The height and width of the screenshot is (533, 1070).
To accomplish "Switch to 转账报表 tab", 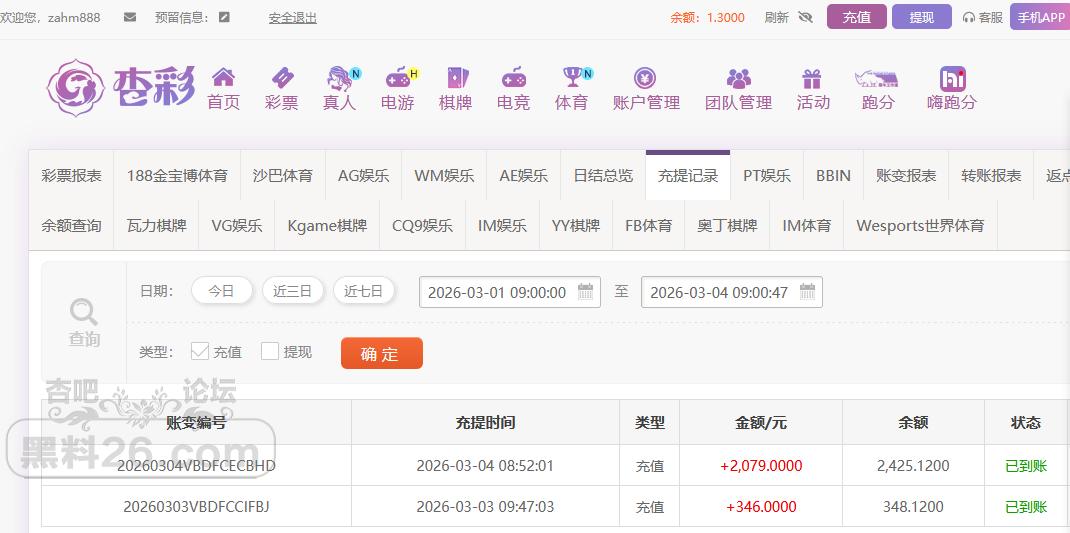I will point(991,175).
